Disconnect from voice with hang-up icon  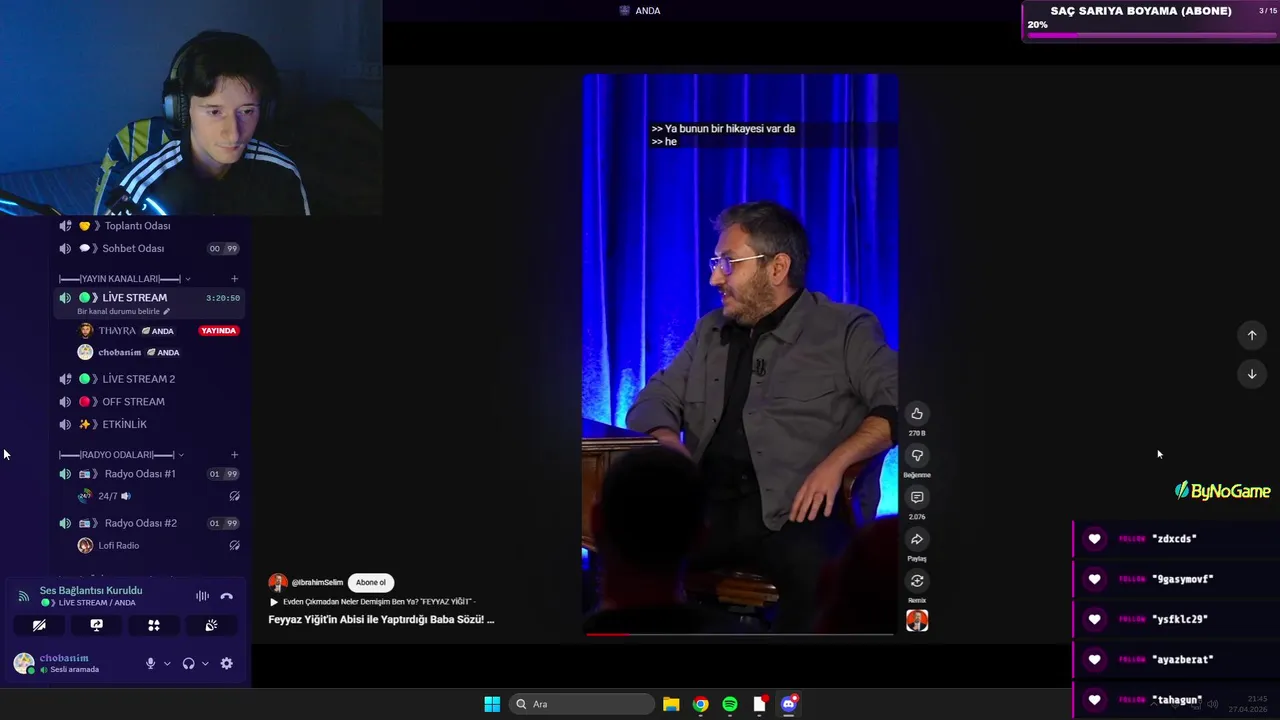click(x=227, y=596)
